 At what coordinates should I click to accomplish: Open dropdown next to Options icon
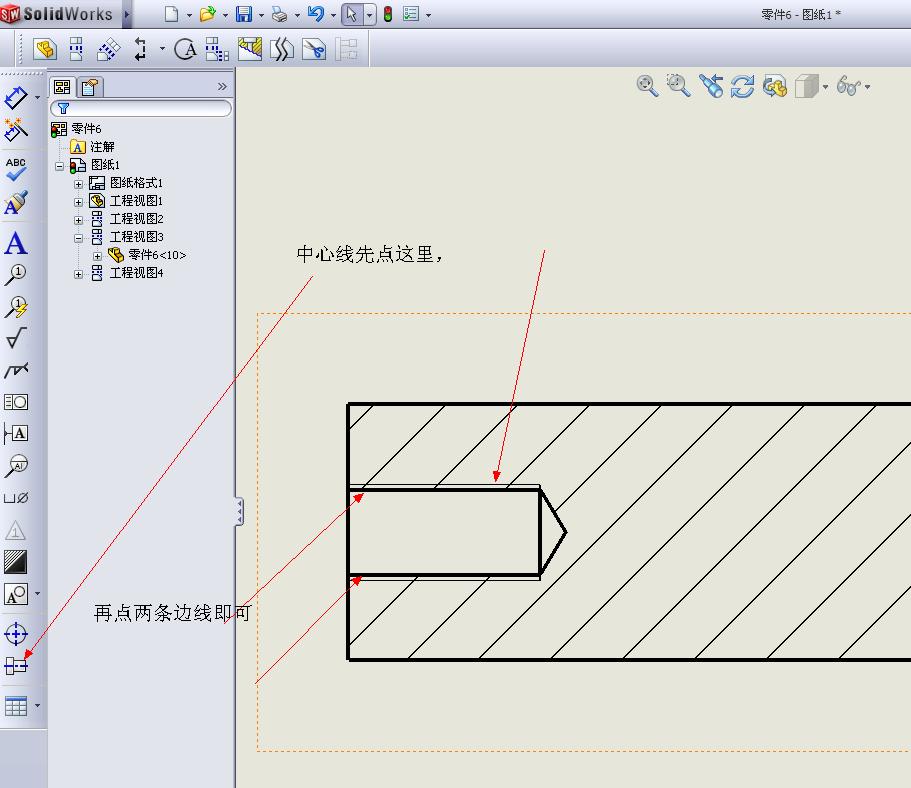coord(428,15)
